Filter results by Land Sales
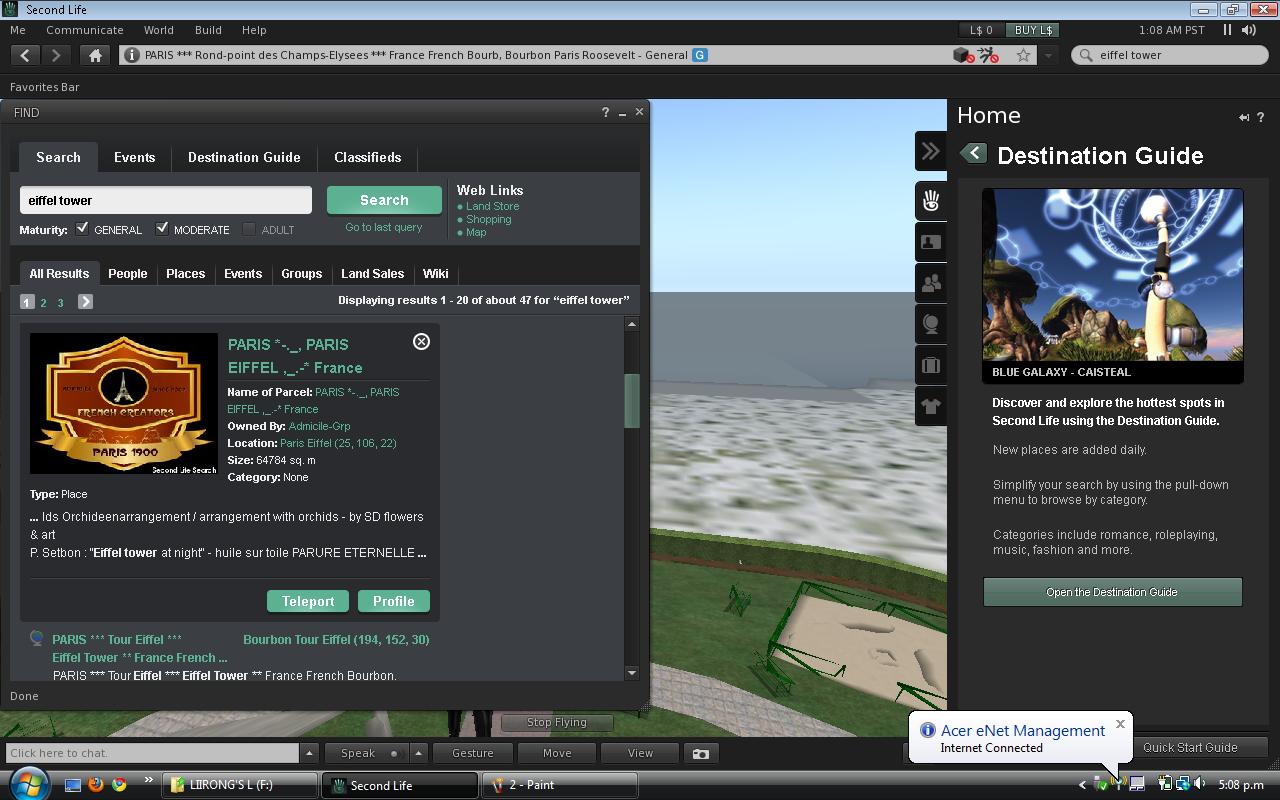The height and width of the screenshot is (800, 1280). pos(372,273)
